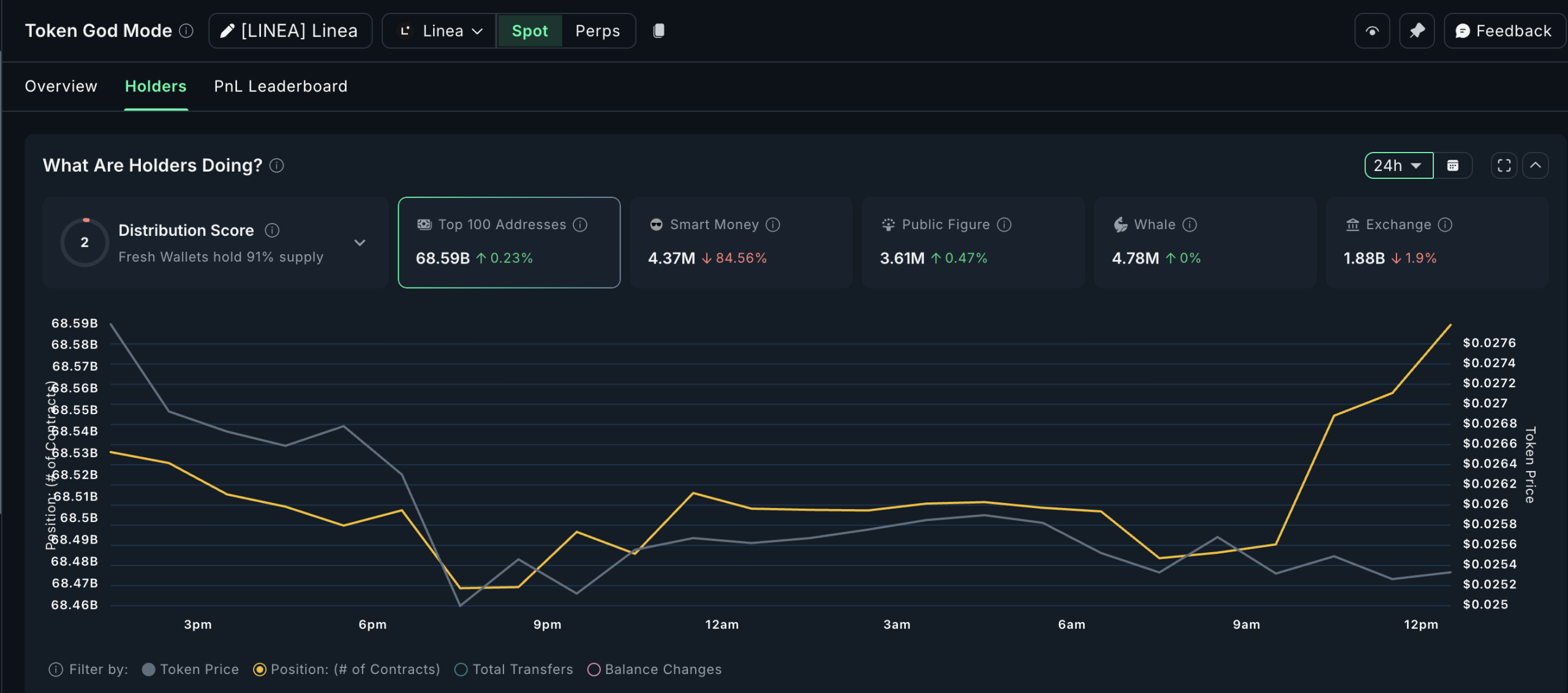Click info icon next to Smart Money
The image size is (1568, 693).
coord(773,225)
